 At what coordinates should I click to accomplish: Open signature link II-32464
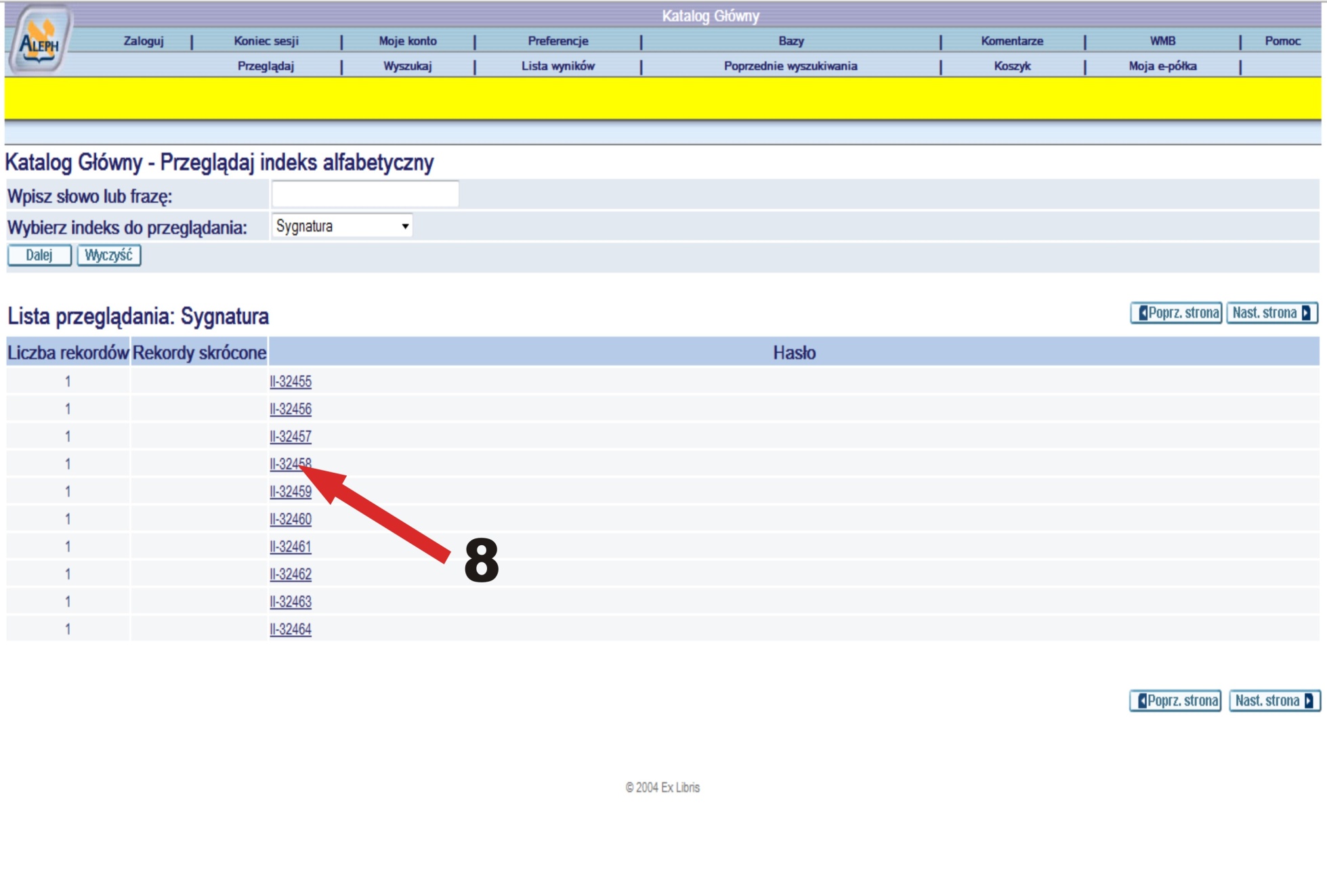click(x=291, y=629)
